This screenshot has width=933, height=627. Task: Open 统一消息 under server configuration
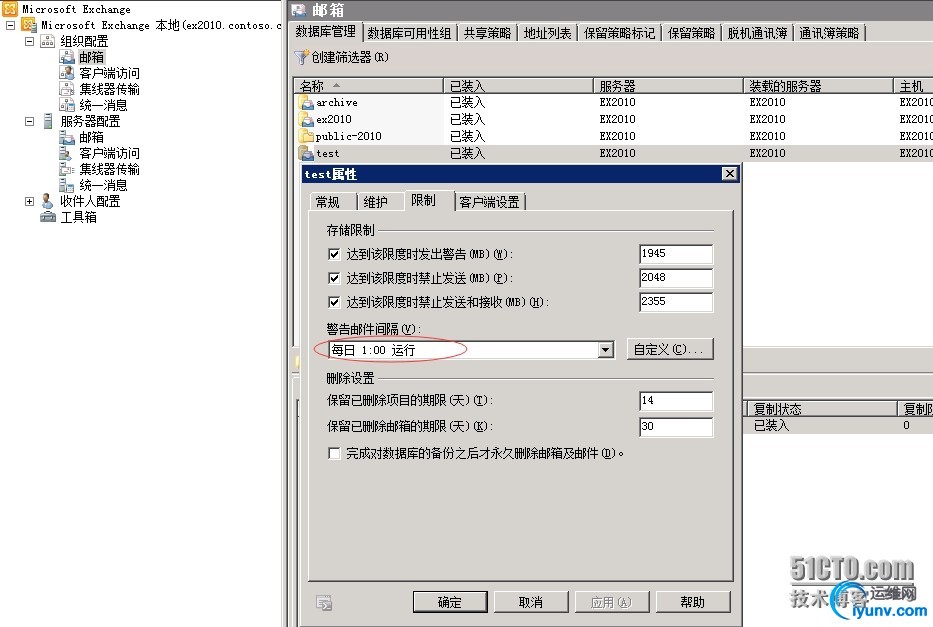[102, 184]
